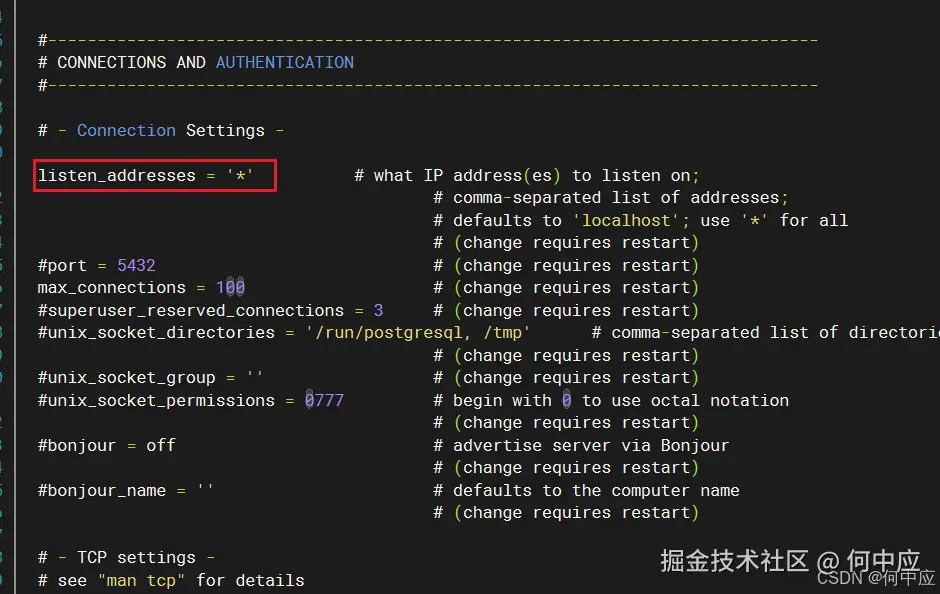
Task: Click the #unix_socket_permissions setting name
Action: point(156,400)
